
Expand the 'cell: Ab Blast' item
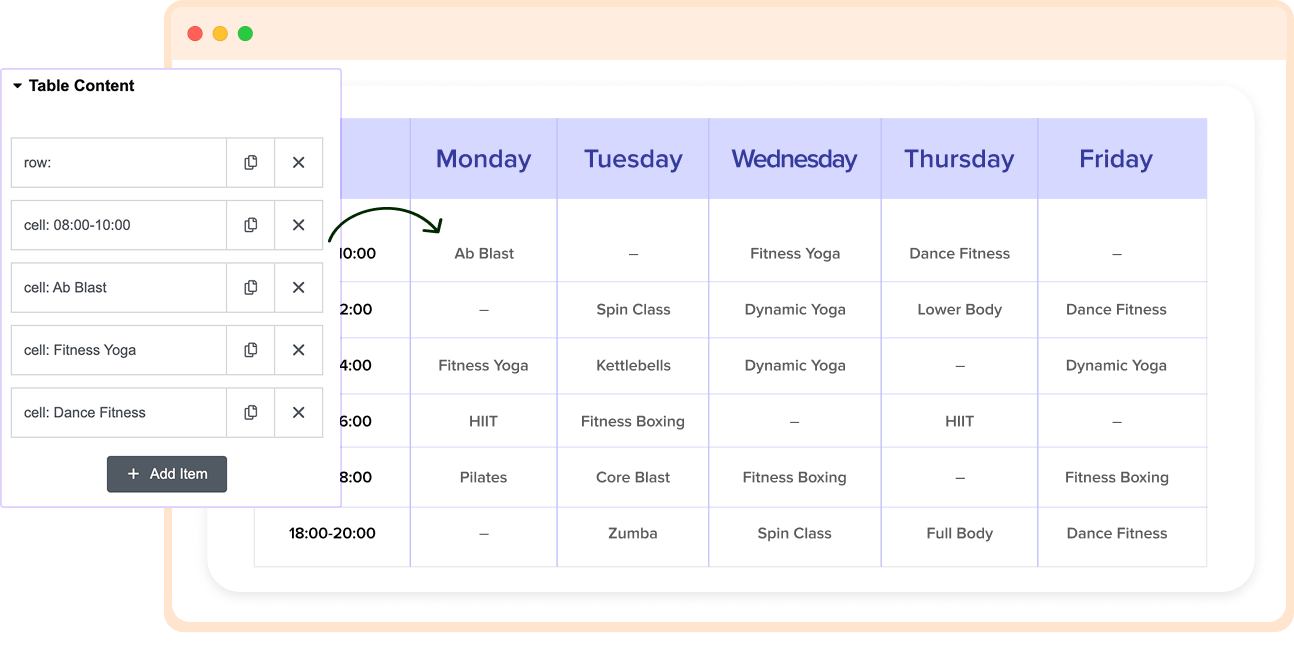[x=118, y=287]
